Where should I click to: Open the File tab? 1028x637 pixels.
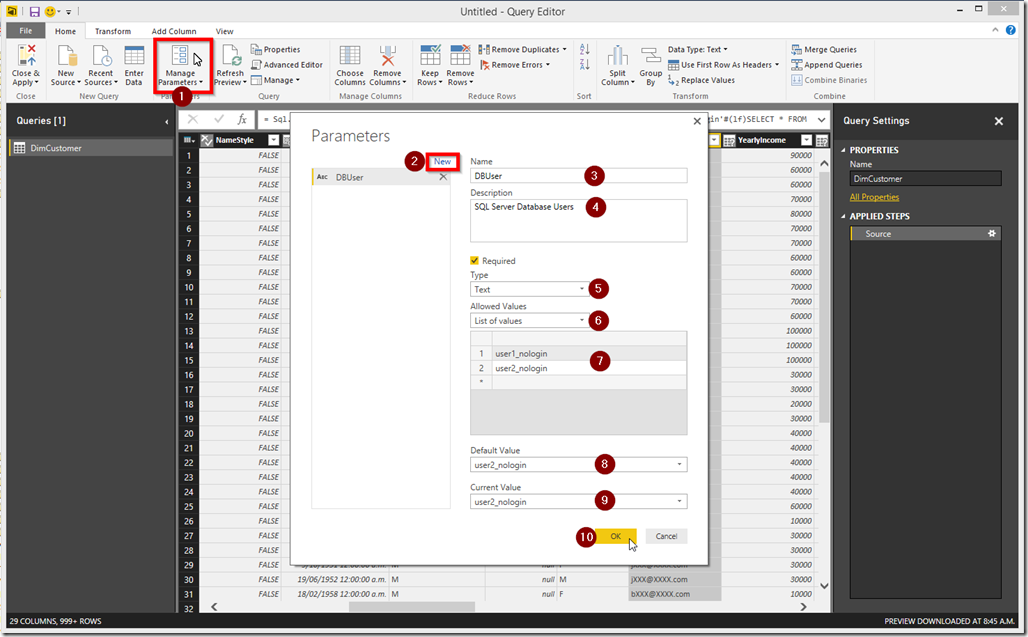26,31
